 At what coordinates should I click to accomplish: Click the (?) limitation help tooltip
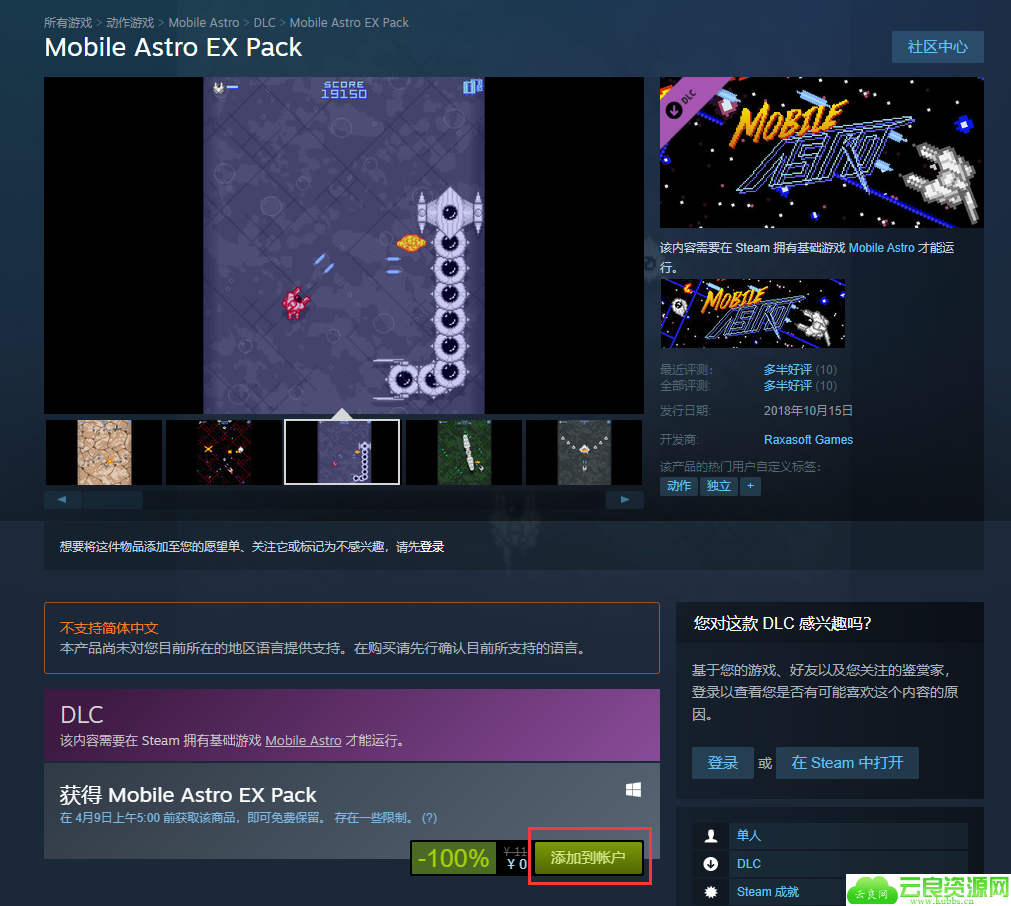point(429,818)
